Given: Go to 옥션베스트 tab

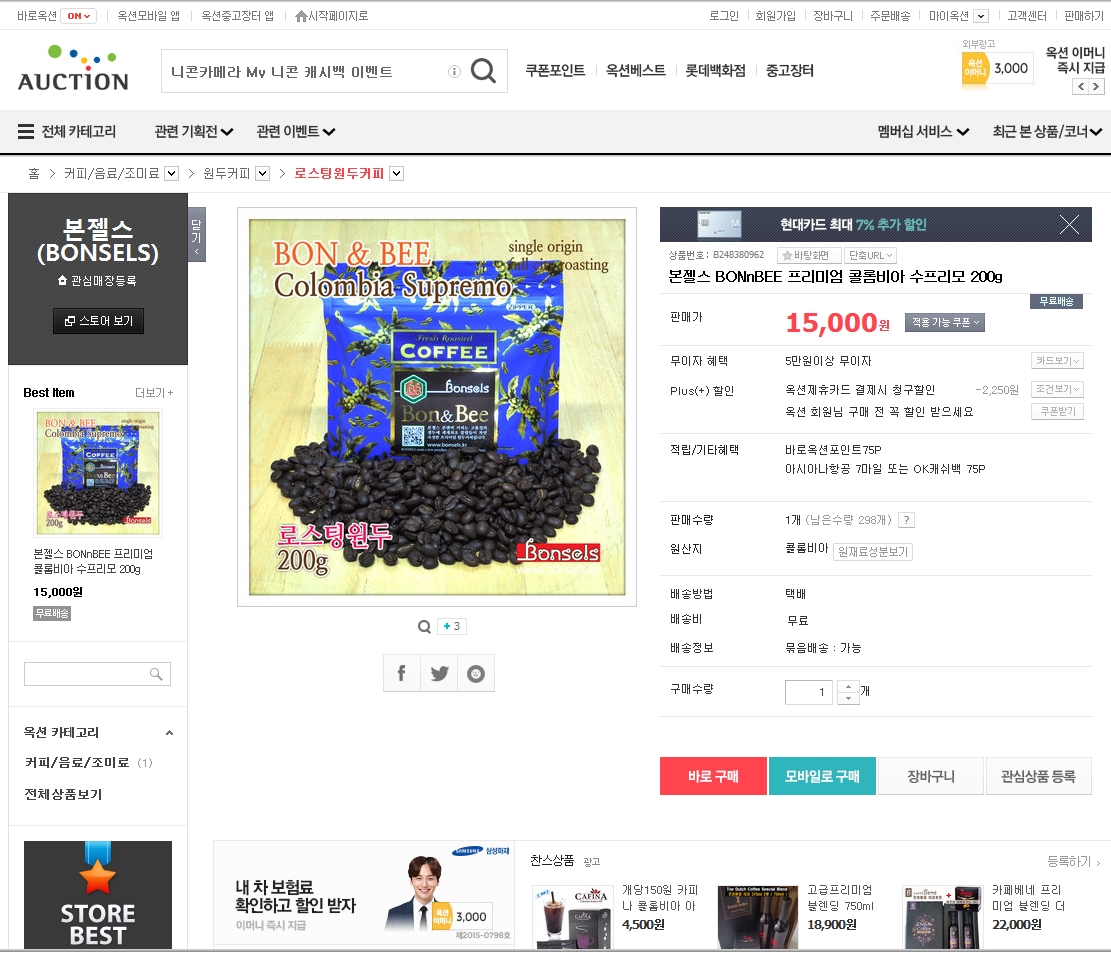Looking at the screenshot, I should pos(636,70).
